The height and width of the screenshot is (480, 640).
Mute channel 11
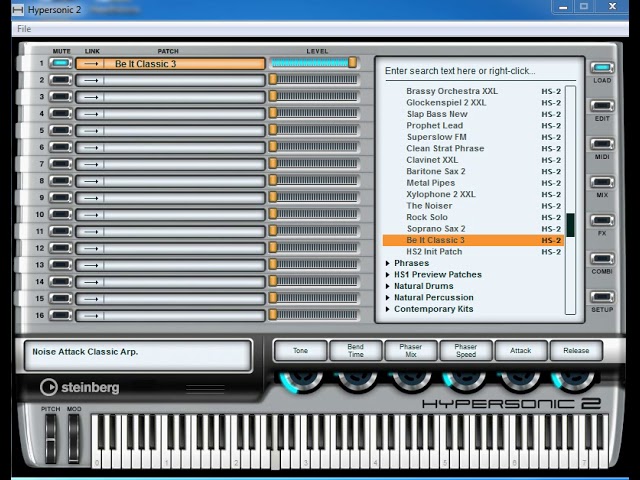(60, 231)
